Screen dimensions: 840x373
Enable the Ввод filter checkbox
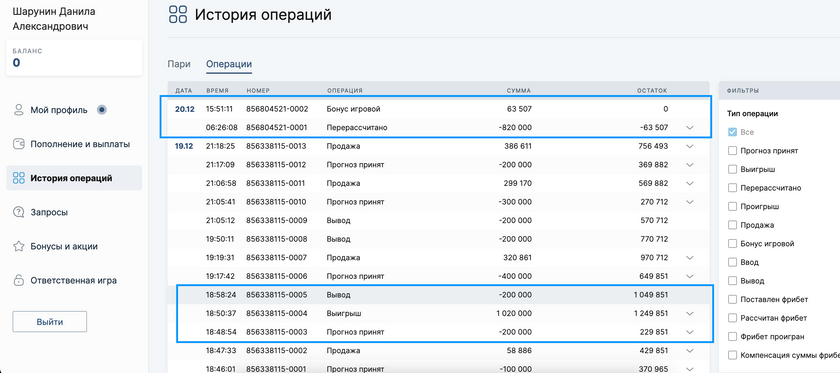[732, 262]
